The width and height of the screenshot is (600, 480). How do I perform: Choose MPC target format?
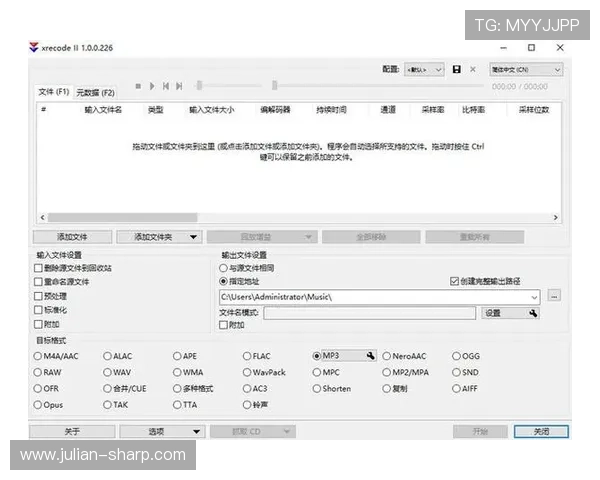[x=316, y=372]
